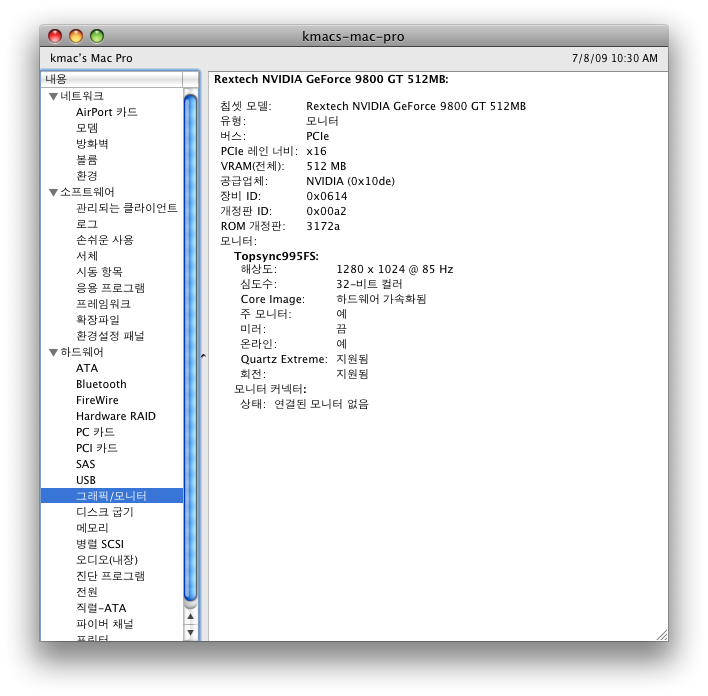Screen dimensions: 708x696
Task: Select 파이버 채널 item
Action: click(105, 624)
